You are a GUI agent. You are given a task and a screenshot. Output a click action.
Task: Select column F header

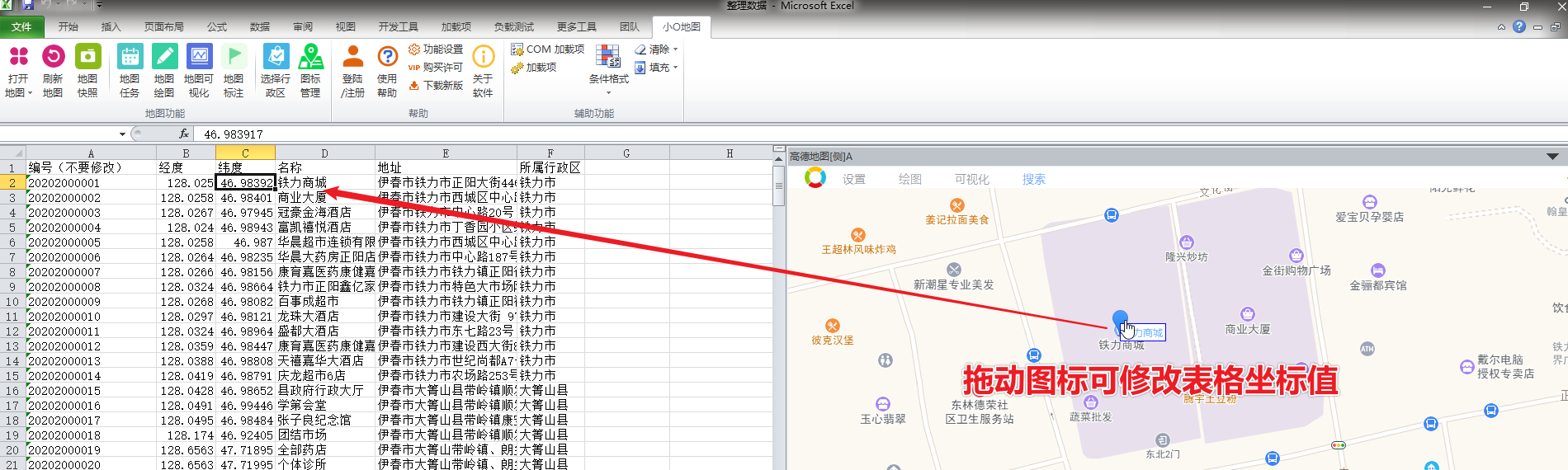coord(550,153)
